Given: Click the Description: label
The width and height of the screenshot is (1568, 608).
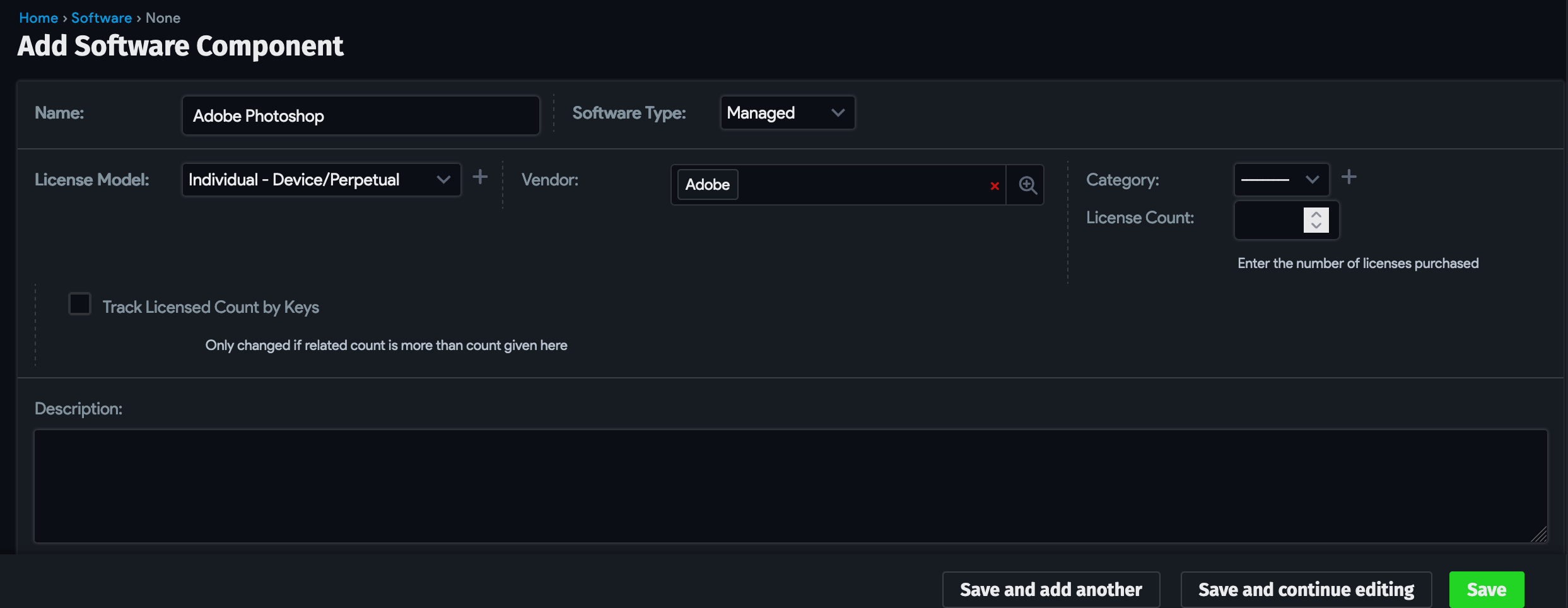Looking at the screenshot, I should [78, 409].
